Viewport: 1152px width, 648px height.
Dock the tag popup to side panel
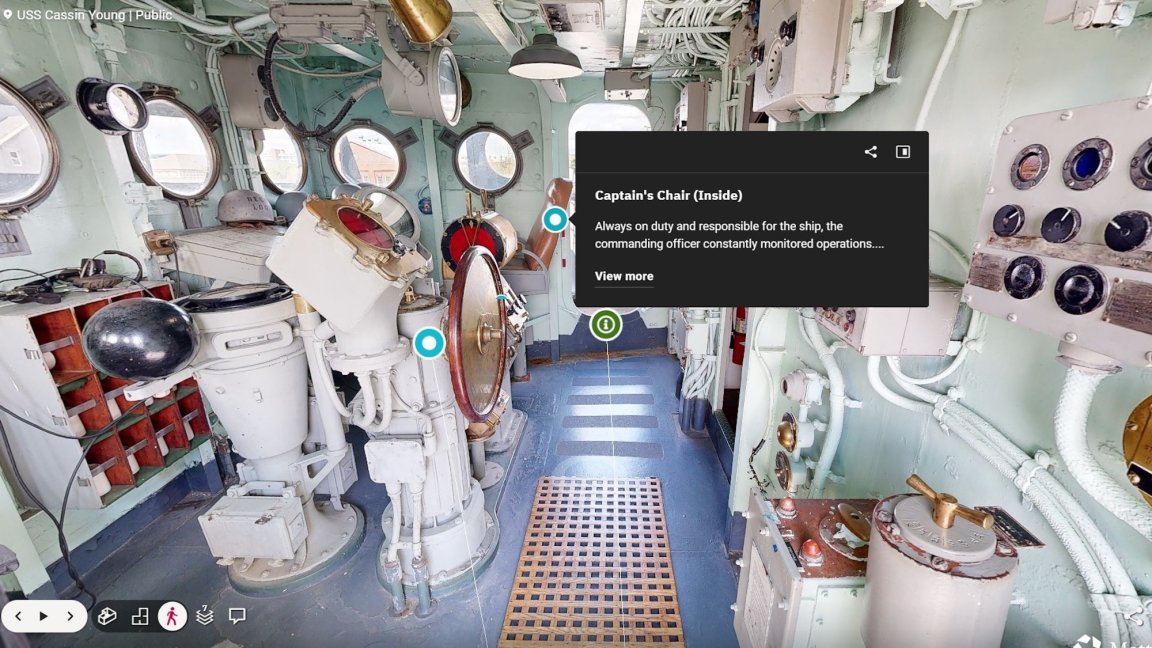point(902,152)
